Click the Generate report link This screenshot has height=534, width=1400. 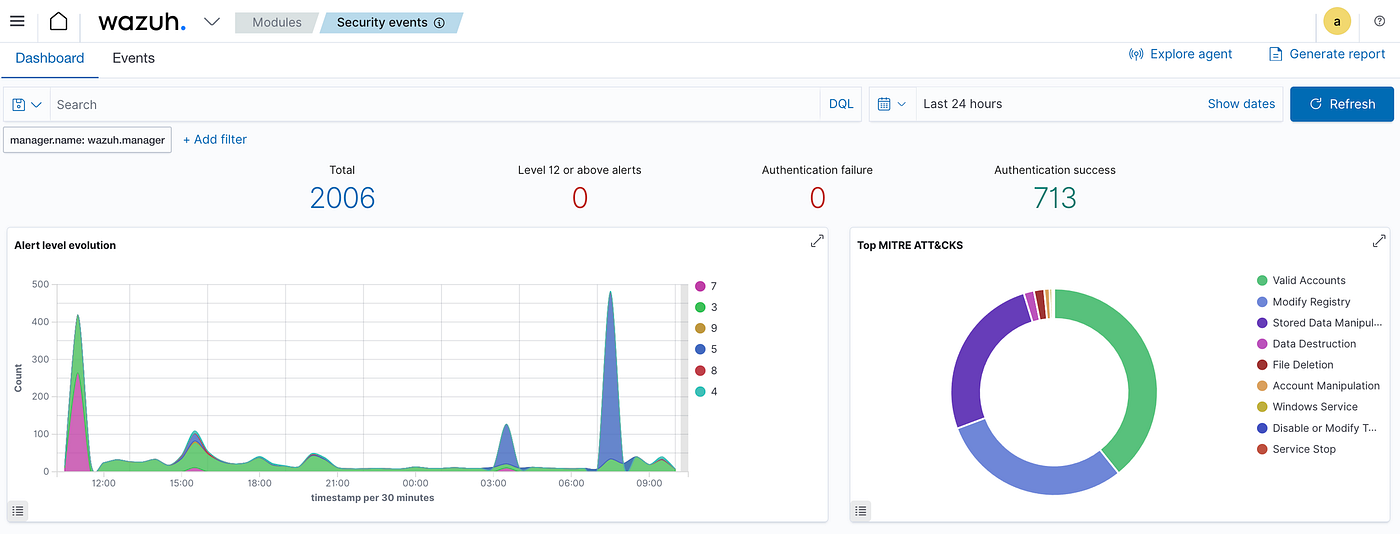coord(1326,54)
